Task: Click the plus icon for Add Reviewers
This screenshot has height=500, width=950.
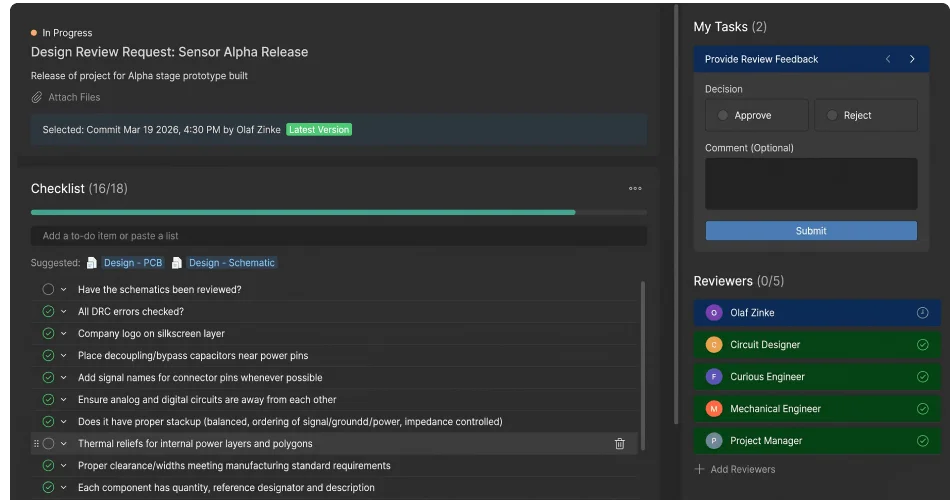Action: click(699, 469)
